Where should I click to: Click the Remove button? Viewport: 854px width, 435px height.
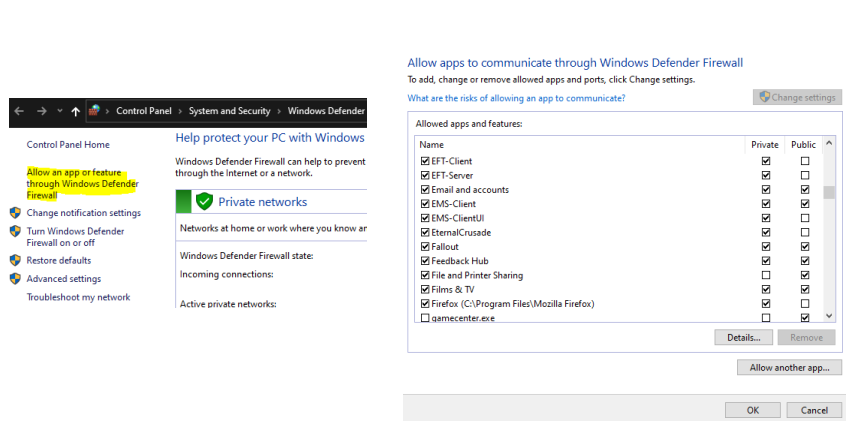coord(807,338)
